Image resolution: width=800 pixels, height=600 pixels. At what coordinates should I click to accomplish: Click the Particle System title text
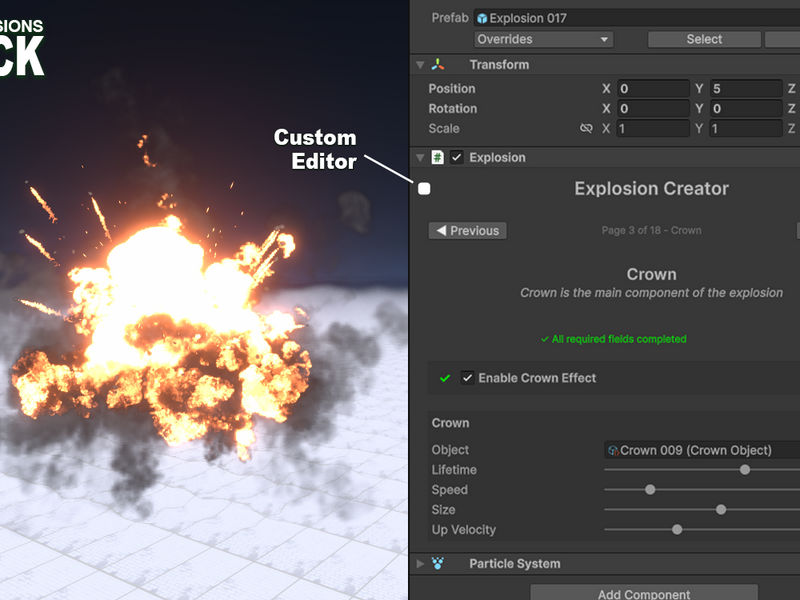point(515,563)
